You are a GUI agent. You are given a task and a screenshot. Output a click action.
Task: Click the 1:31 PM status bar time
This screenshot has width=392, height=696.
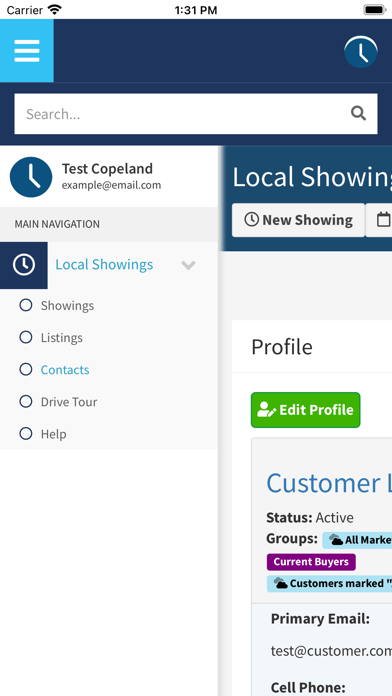click(196, 10)
